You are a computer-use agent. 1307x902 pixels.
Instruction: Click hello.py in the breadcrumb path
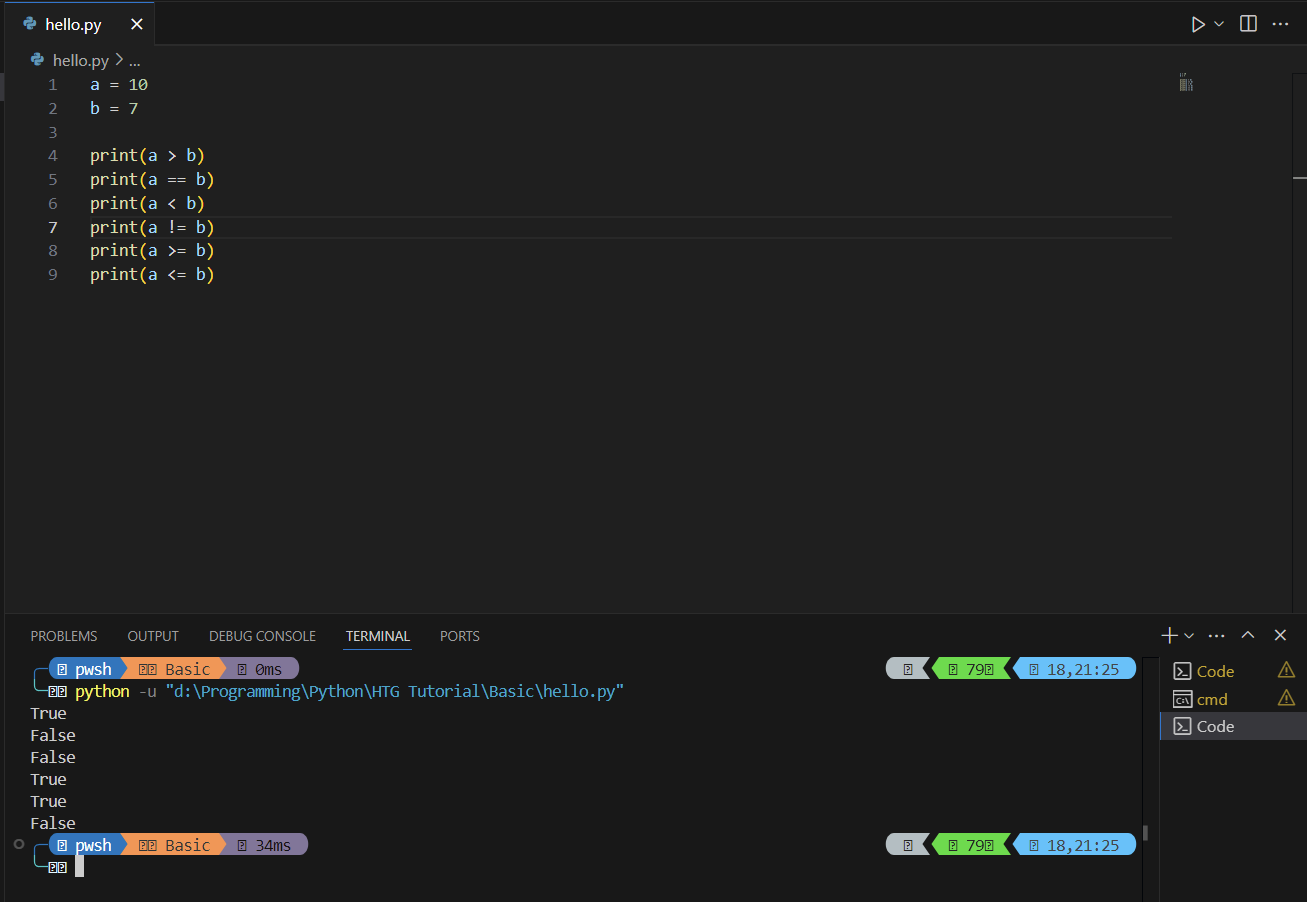pyautogui.click(x=80, y=60)
